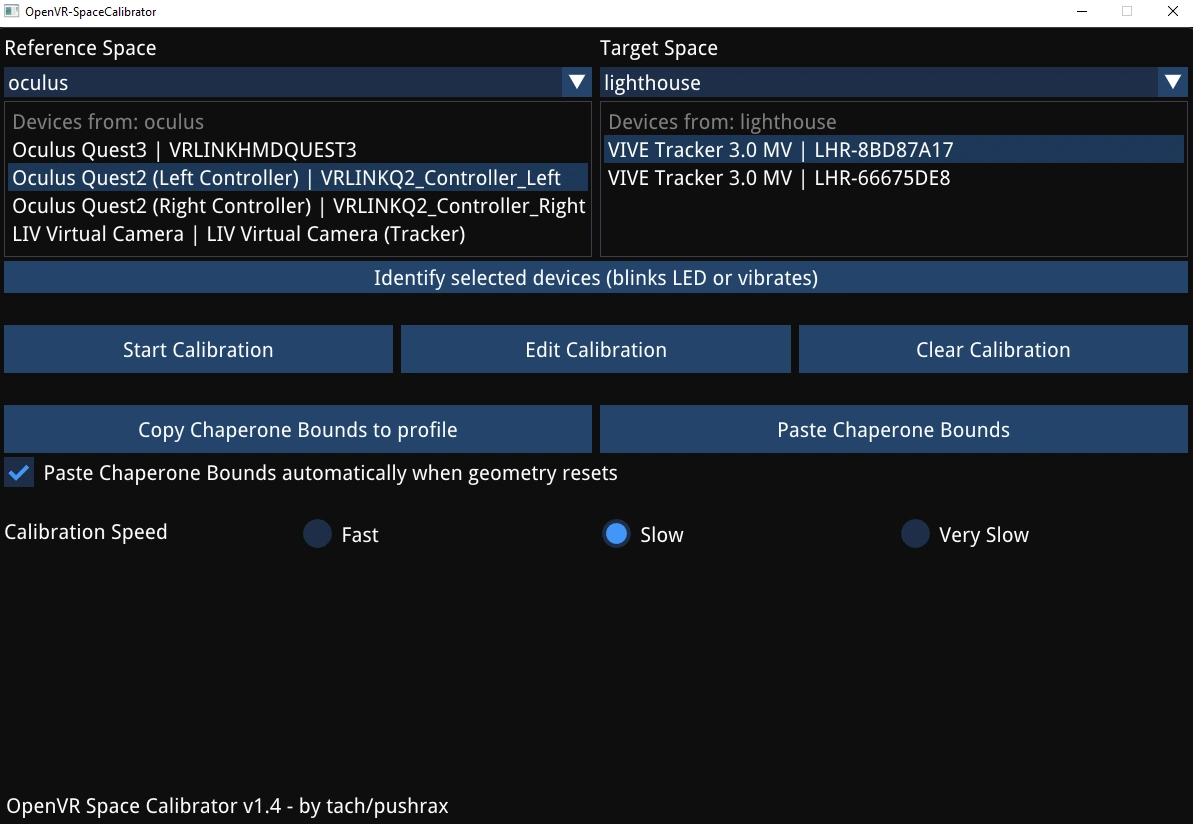Choose Very Slow calibration speed

[x=915, y=534]
